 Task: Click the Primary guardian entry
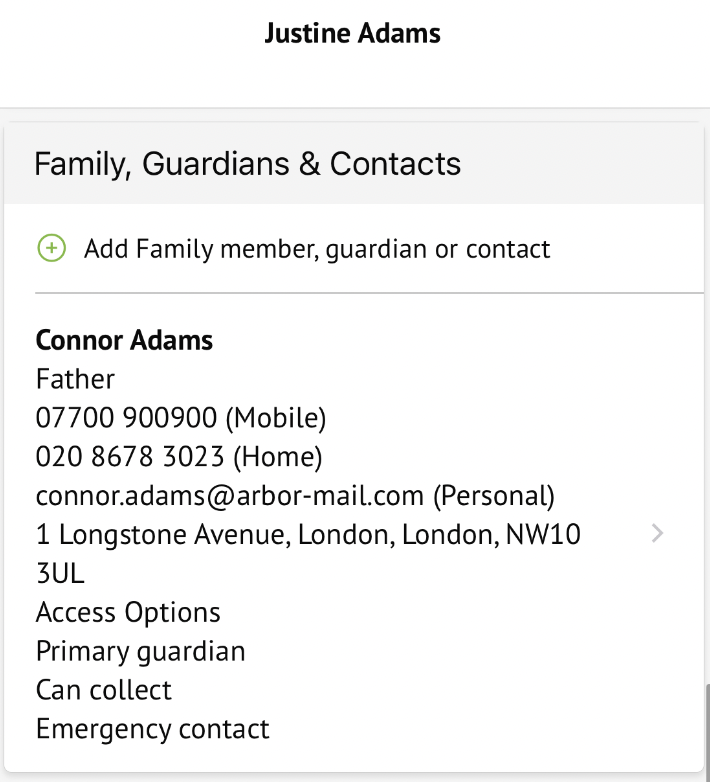[140, 651]
